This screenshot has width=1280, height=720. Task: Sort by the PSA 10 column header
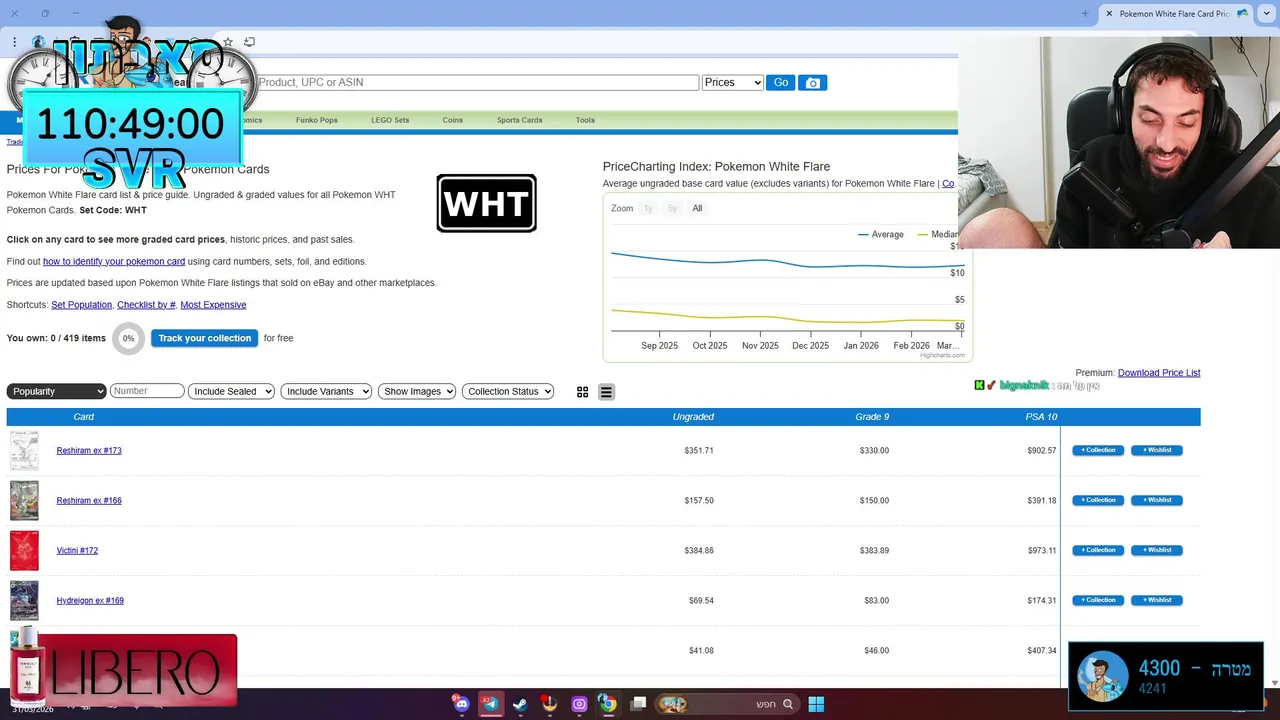1040,417
